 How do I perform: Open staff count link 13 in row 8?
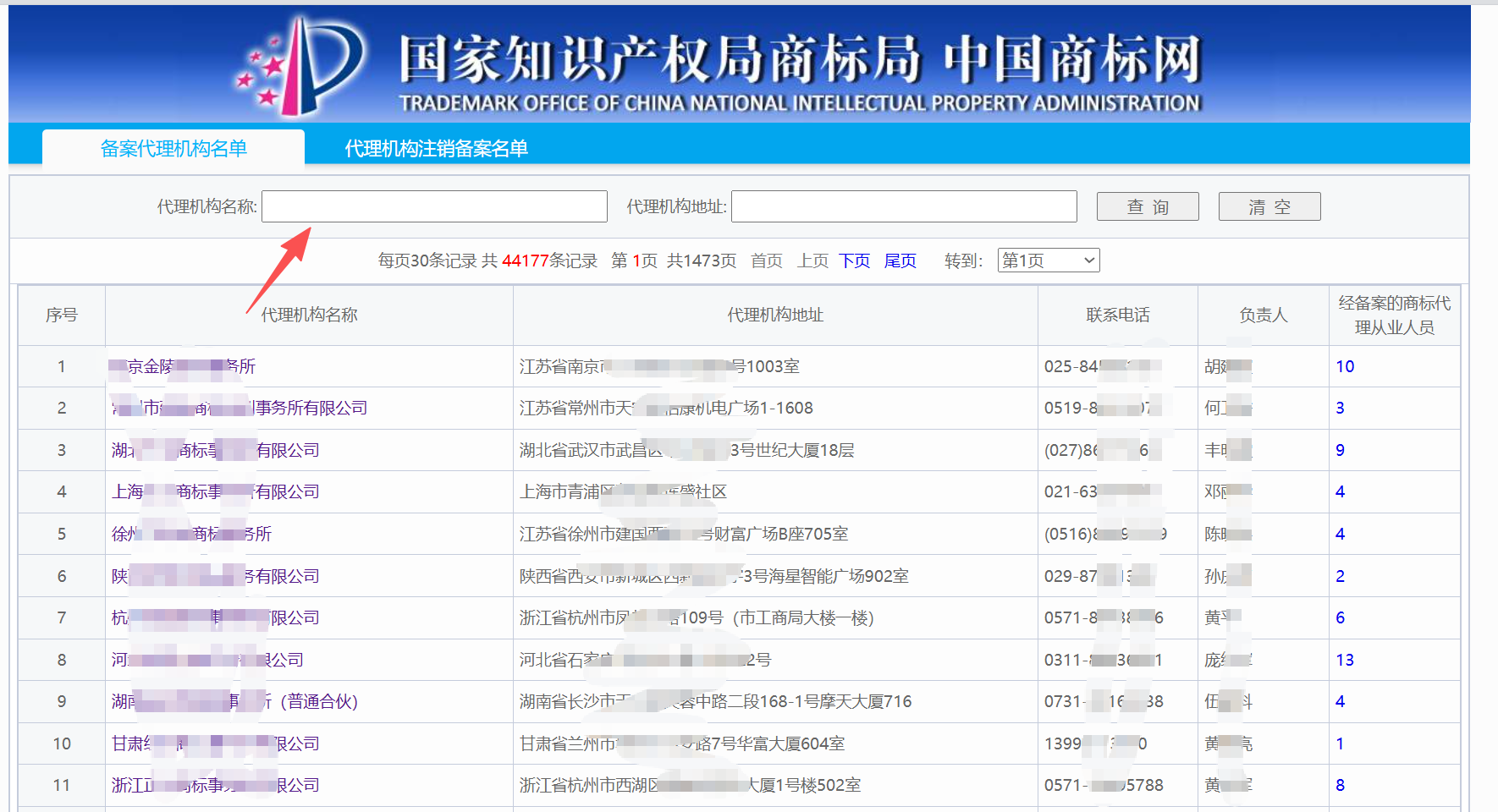[x=1345, y=660]
